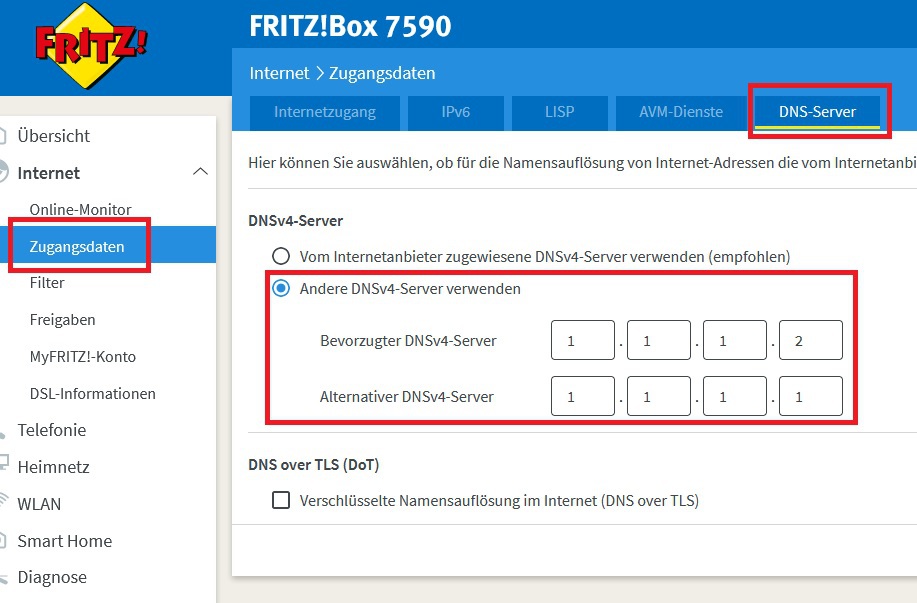The width and height of the screenshot is (917, 603).
Task: Open the Übersicht menu entry
Action: (53, 136)
